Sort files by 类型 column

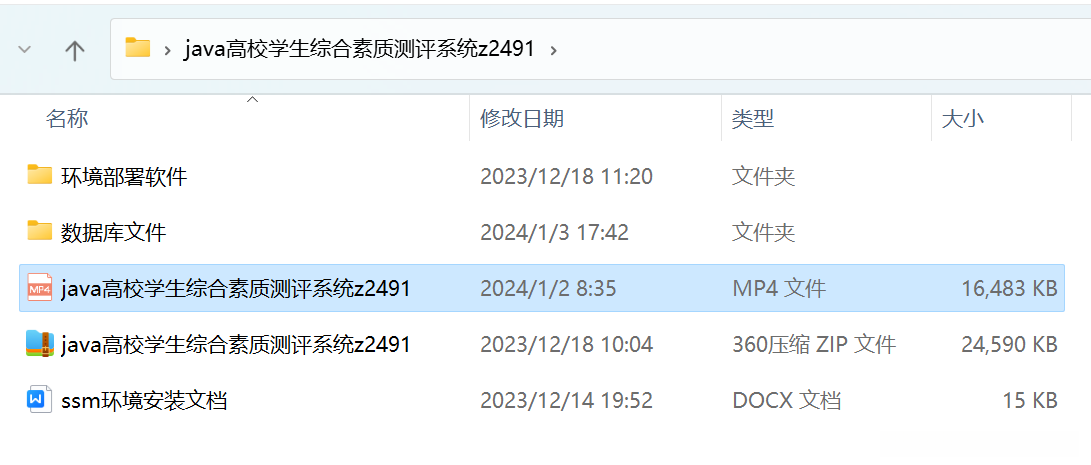tap(753, 118)
